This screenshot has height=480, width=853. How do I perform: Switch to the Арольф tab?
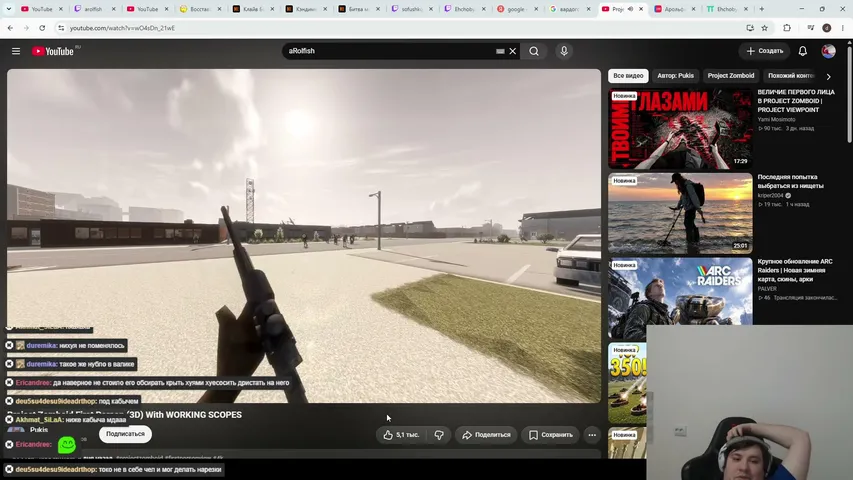(675, 9)
